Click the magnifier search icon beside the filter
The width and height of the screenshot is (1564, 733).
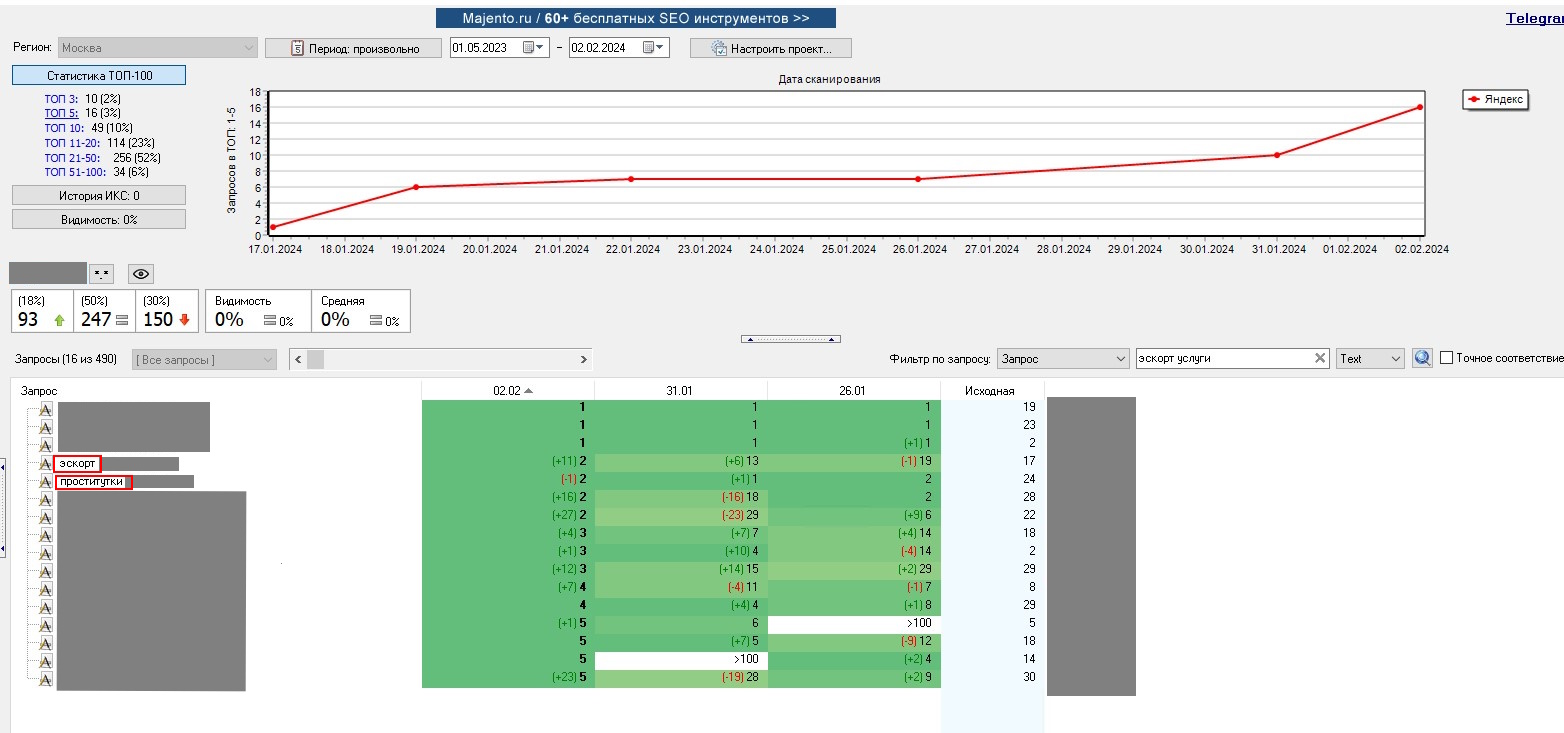1422,358
